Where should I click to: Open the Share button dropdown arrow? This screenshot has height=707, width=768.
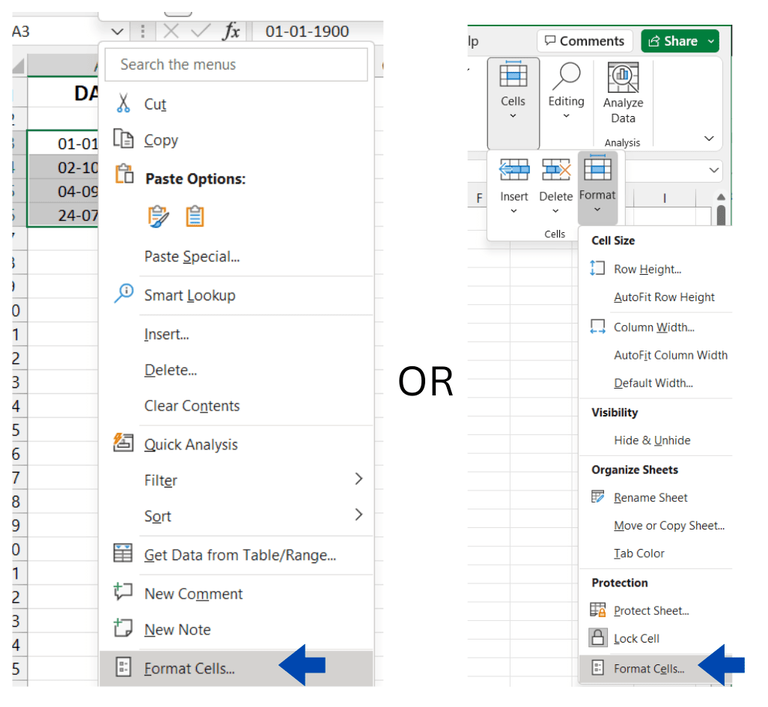click(711, 41)
